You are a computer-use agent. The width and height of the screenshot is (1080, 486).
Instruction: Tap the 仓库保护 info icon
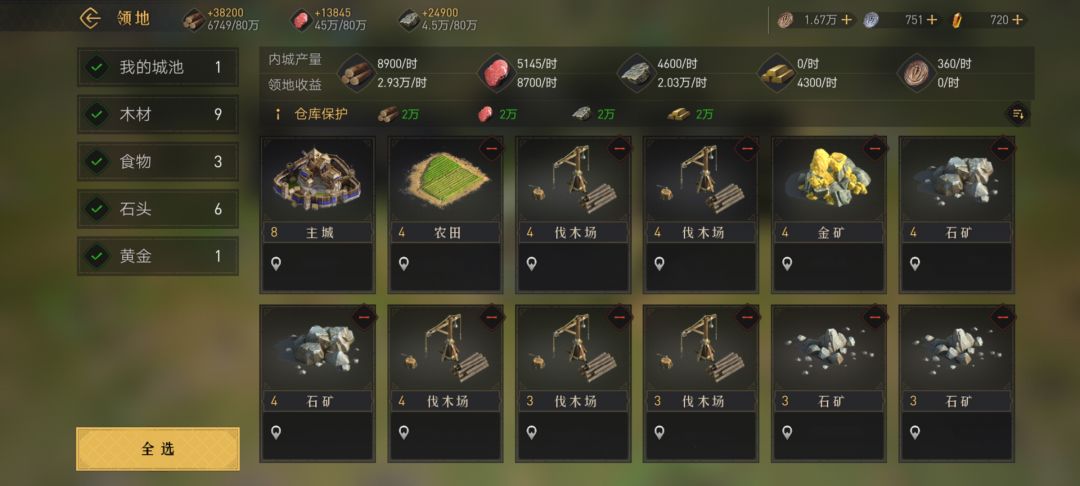click(278, 114)
